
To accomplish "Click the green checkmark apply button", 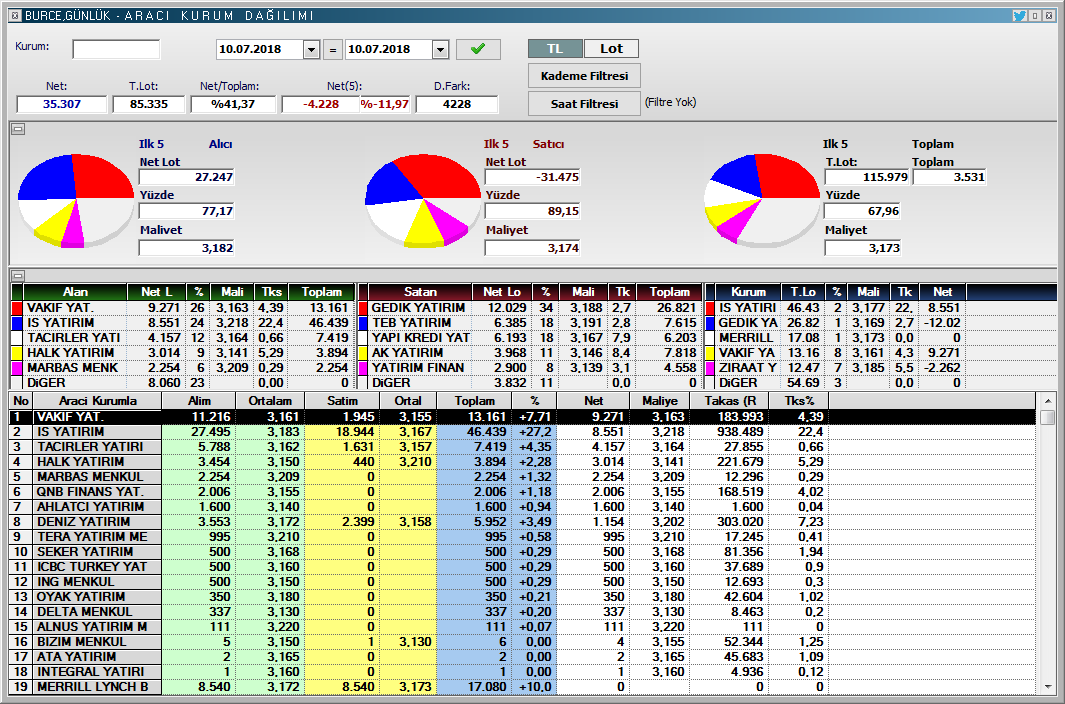I will [478, 49].
